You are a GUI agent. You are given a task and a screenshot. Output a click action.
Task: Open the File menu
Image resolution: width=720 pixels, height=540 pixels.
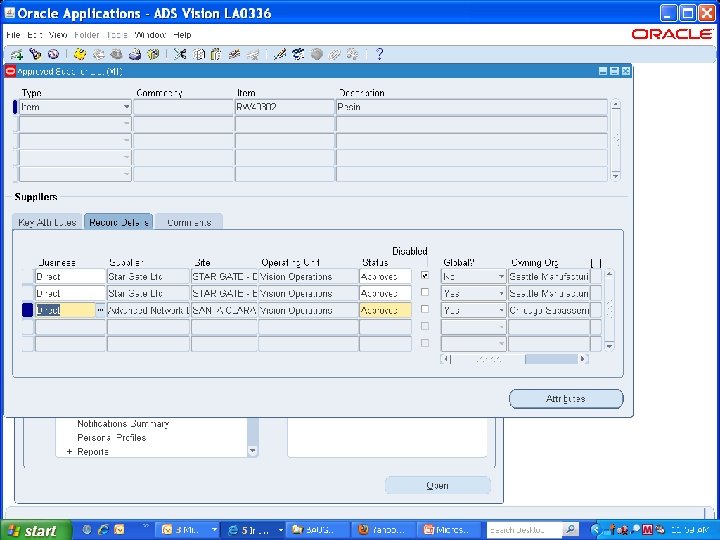tap(13, 35)
